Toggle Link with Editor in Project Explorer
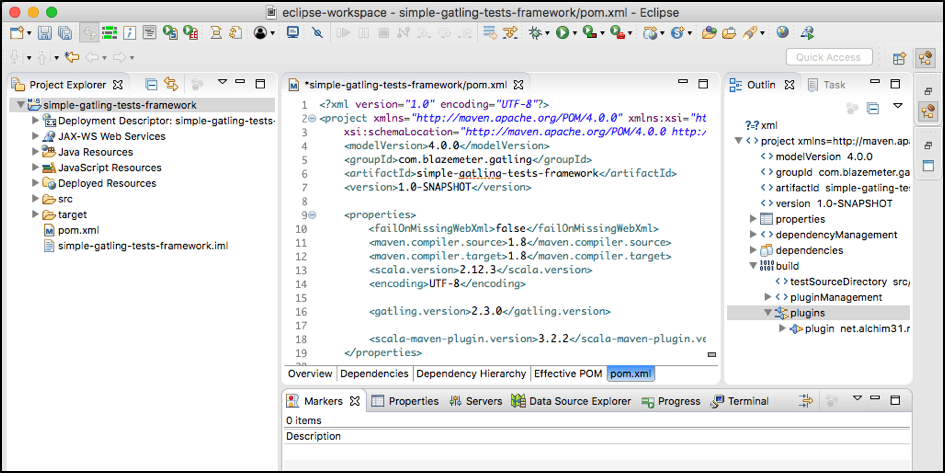 tap(171, 85)
